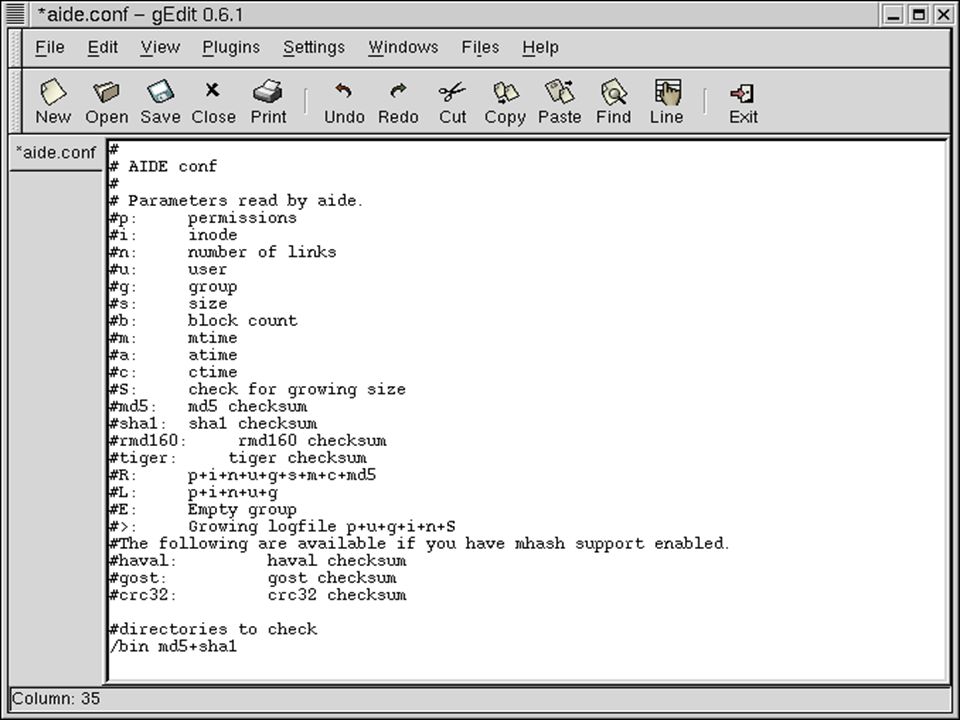Redo change using the Redo icon
960x720 pixels.
(398, 102)
